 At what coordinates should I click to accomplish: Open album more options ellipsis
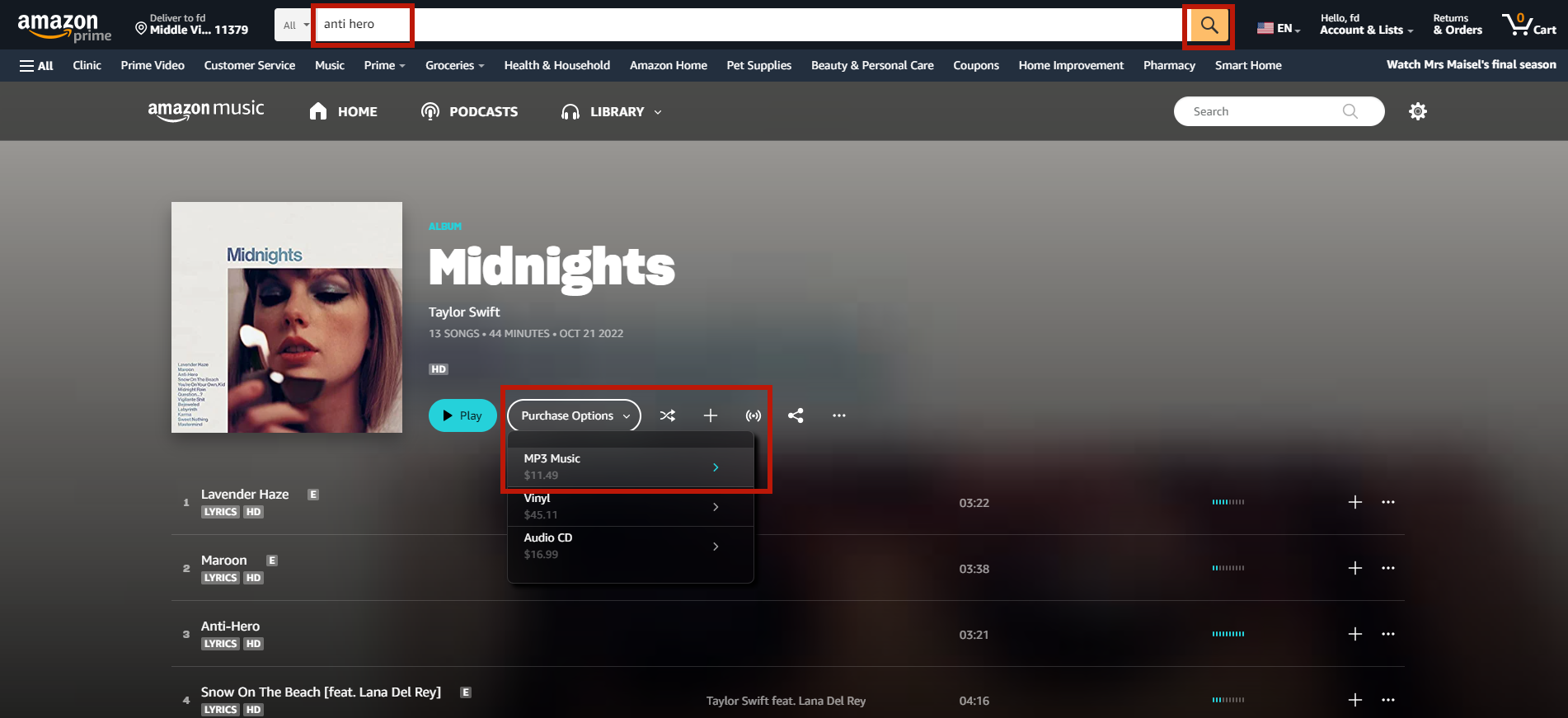tap(839, 415)
